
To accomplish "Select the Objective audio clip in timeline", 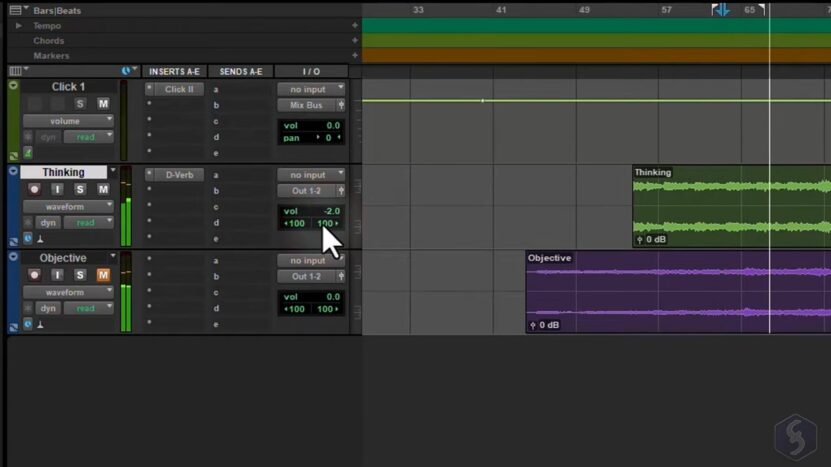I will pyautogui.click(x=678, y=292).
